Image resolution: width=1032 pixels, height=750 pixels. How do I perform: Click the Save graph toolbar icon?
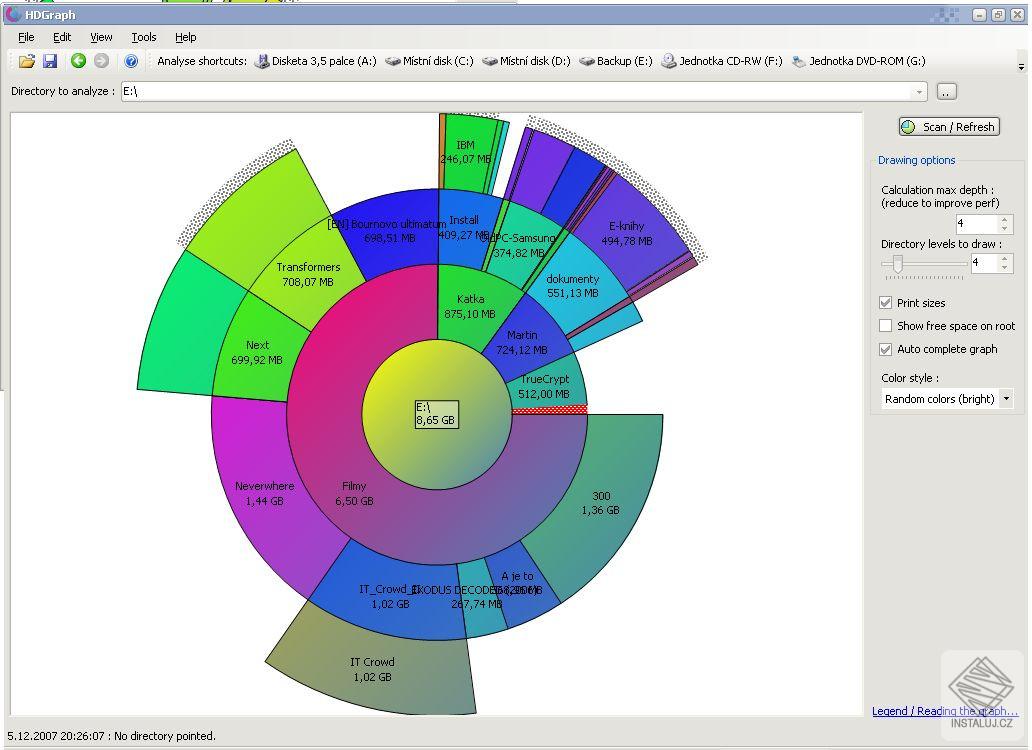(50, 61)
